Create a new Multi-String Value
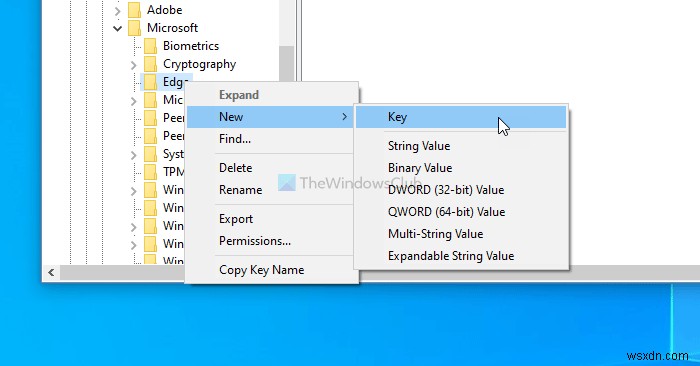The height and width of the screenshot is (366, 700). pos(461,234)
